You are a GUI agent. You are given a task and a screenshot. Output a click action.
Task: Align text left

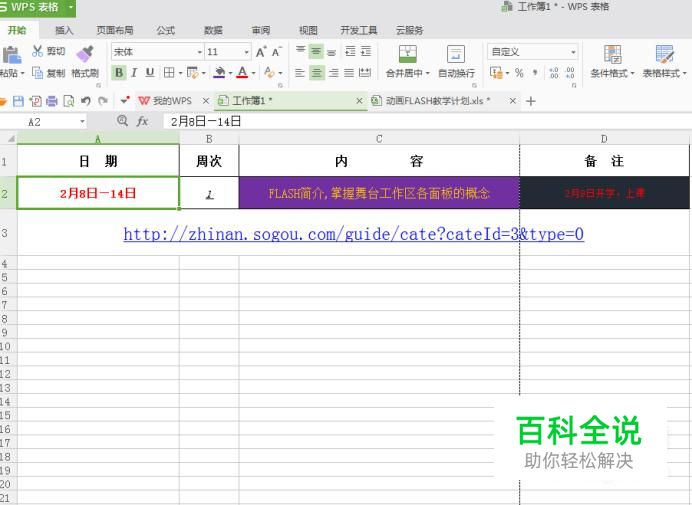[300, 73]
